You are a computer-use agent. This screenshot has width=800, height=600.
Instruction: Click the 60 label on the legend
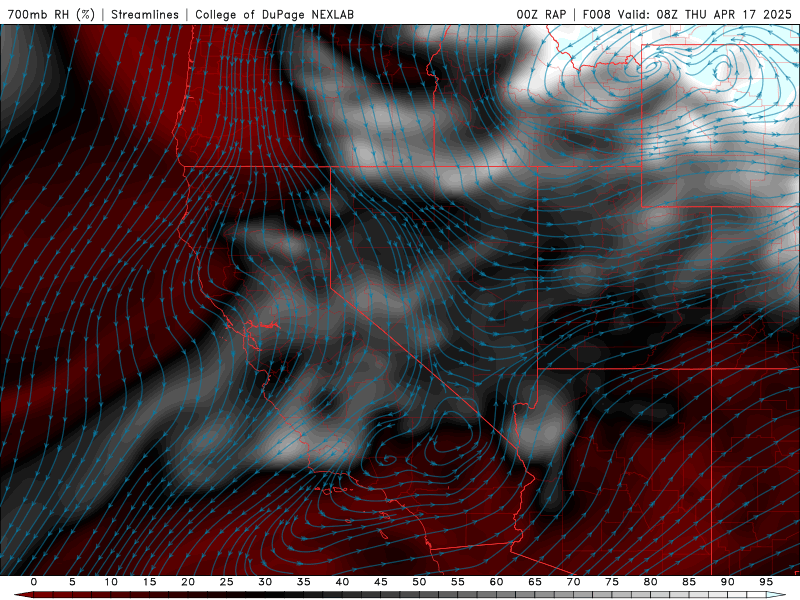click(x=496, y=582)
